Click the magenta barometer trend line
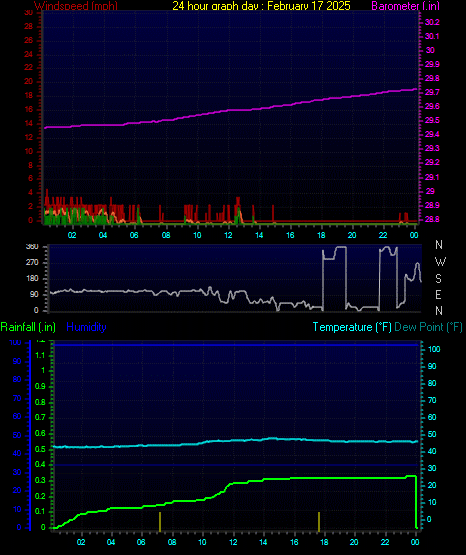The height and width of the screenshot is (555, 466). coord(230,110)
